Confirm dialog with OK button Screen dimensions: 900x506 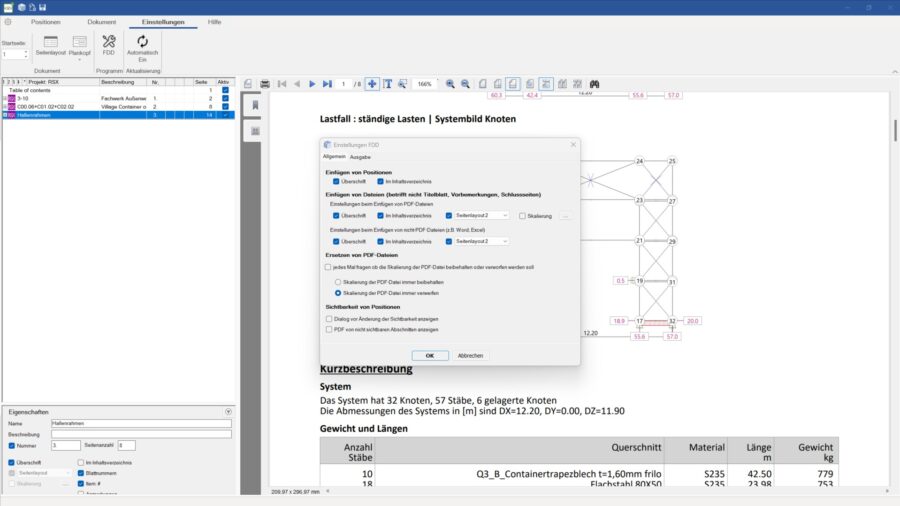(429, 355)
